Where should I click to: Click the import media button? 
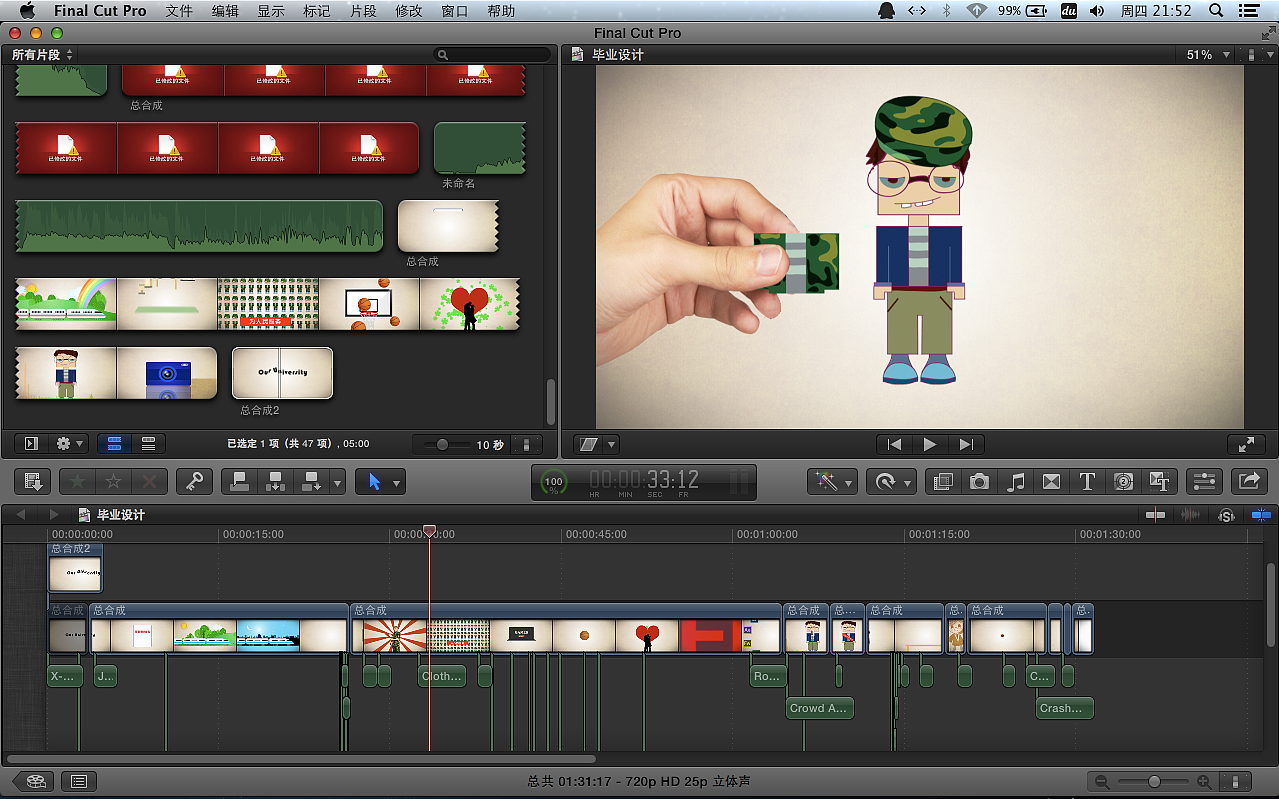33,481
